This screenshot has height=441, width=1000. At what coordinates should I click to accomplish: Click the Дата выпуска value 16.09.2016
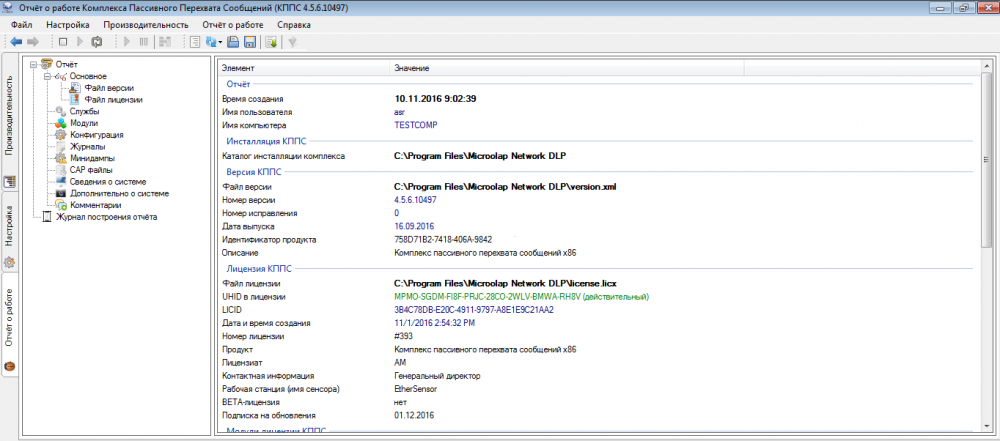[x=414, y=227]
